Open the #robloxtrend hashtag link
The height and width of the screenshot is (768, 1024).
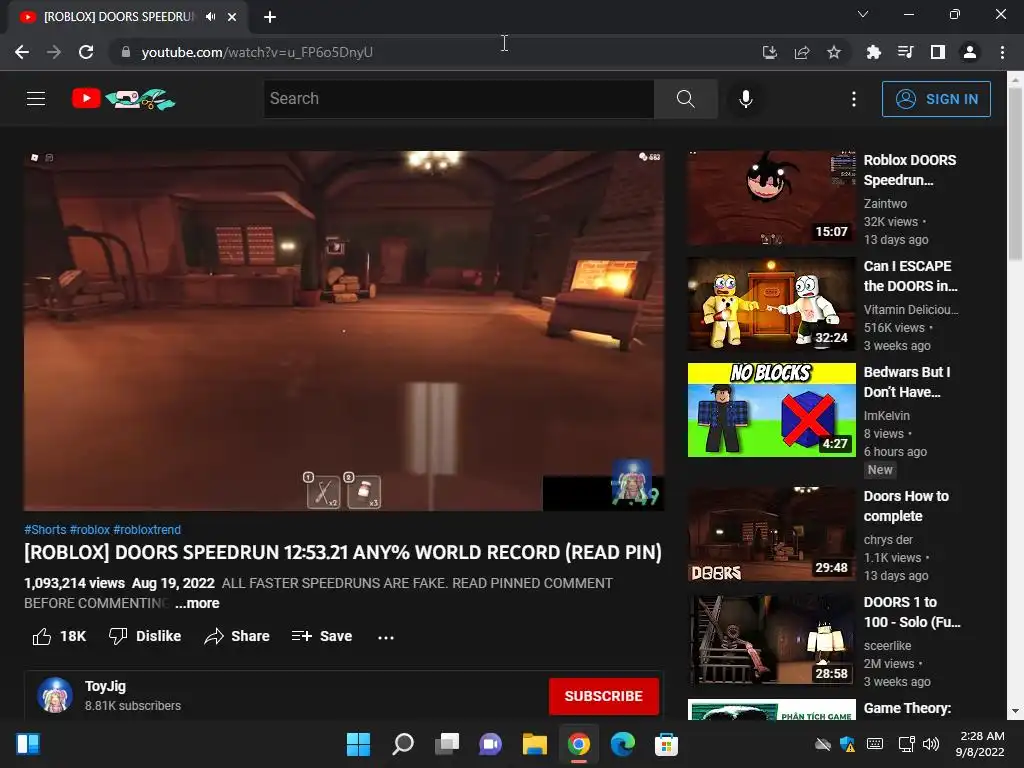(x=147, y=530)
